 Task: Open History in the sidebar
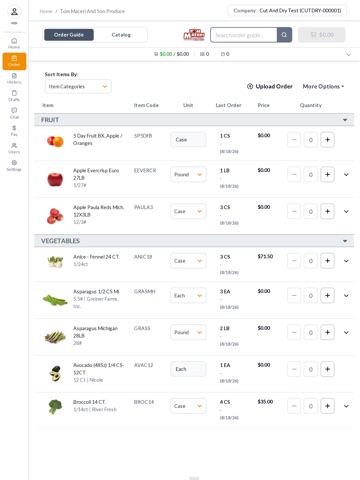14,78
